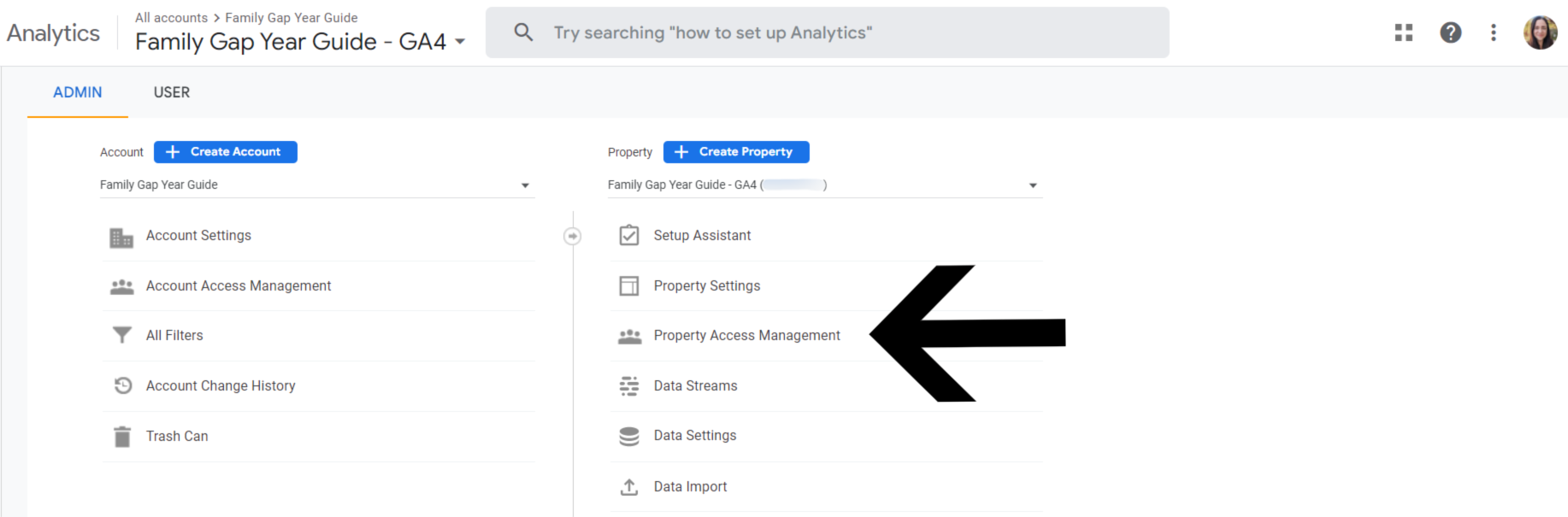Open the property switcher arrow in header
This screenshot has height=517, width=1568.
tap(460, 42)
